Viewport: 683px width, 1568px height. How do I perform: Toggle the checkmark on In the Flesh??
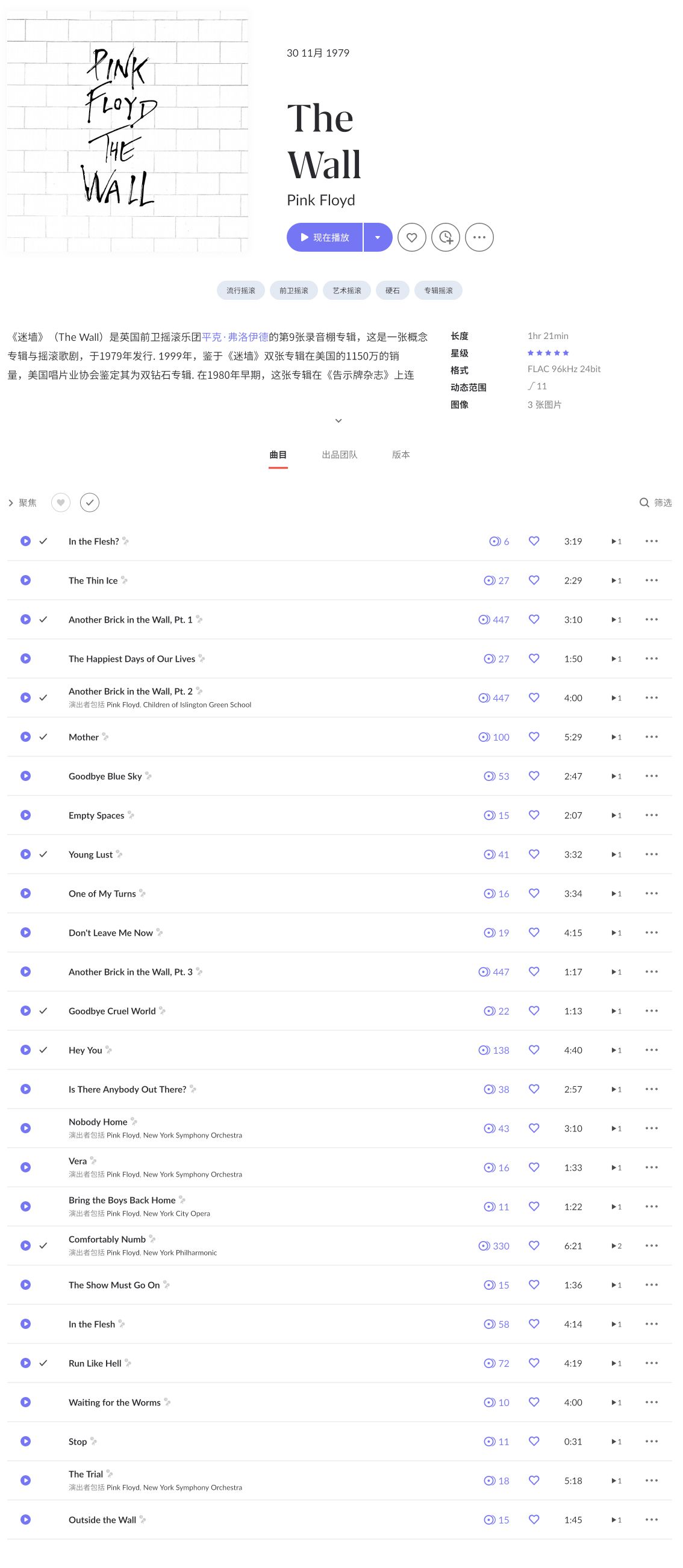[43, 541]
